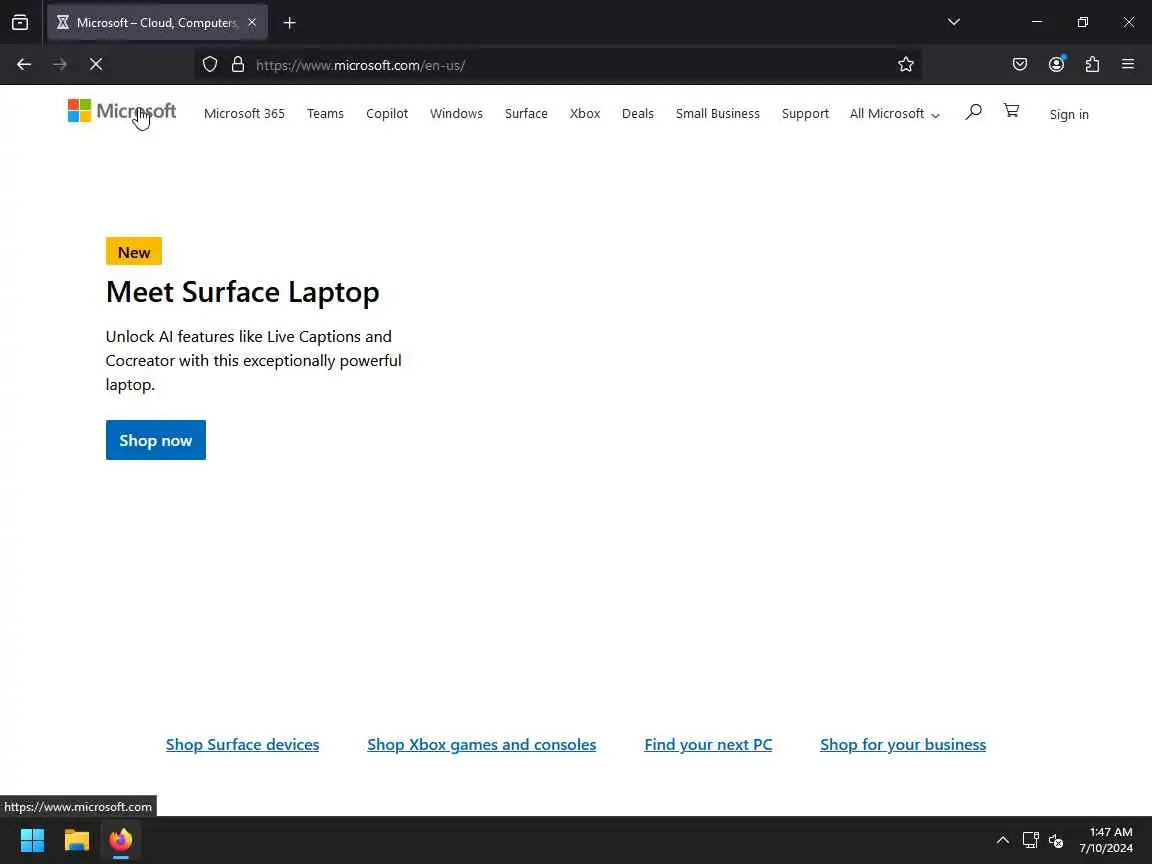Screen dimensions: 1152x864
Task: Open a new tab with plus icon
Action: click(x=289, y=23)
